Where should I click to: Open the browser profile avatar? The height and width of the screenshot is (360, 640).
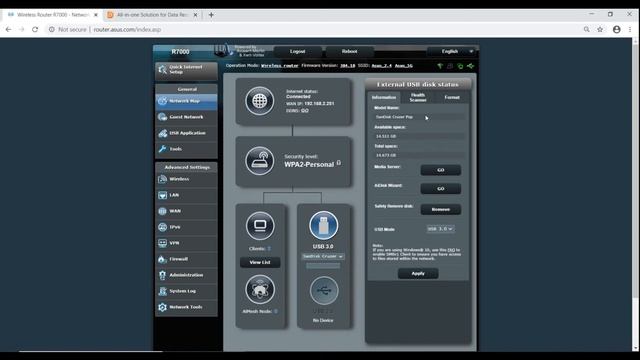(617, 29)
